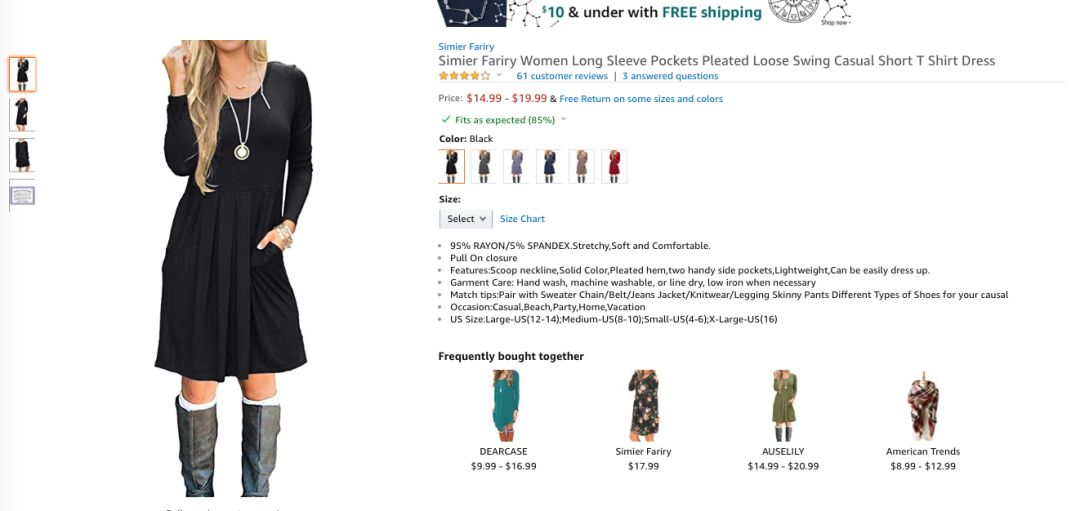Click the DEARCASE teal dress product image
The image size is (1080, 511).
(x=504, y=406)
